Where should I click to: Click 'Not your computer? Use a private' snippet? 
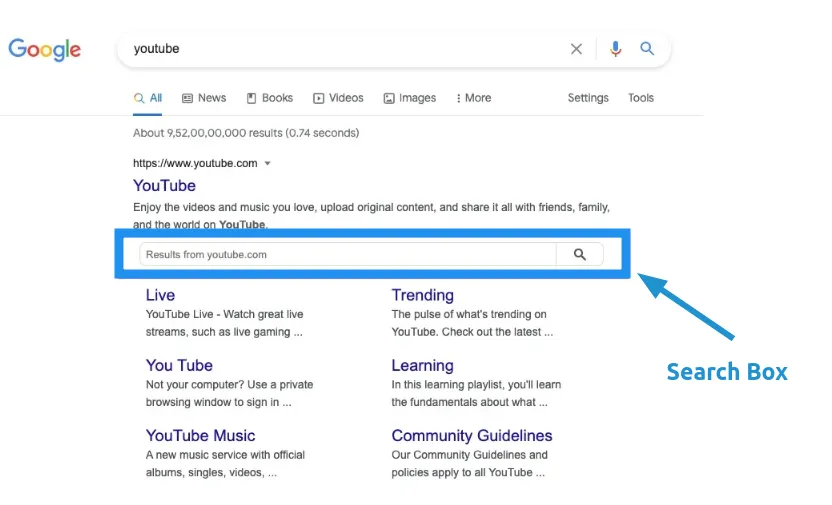click(x=229, y=385)
